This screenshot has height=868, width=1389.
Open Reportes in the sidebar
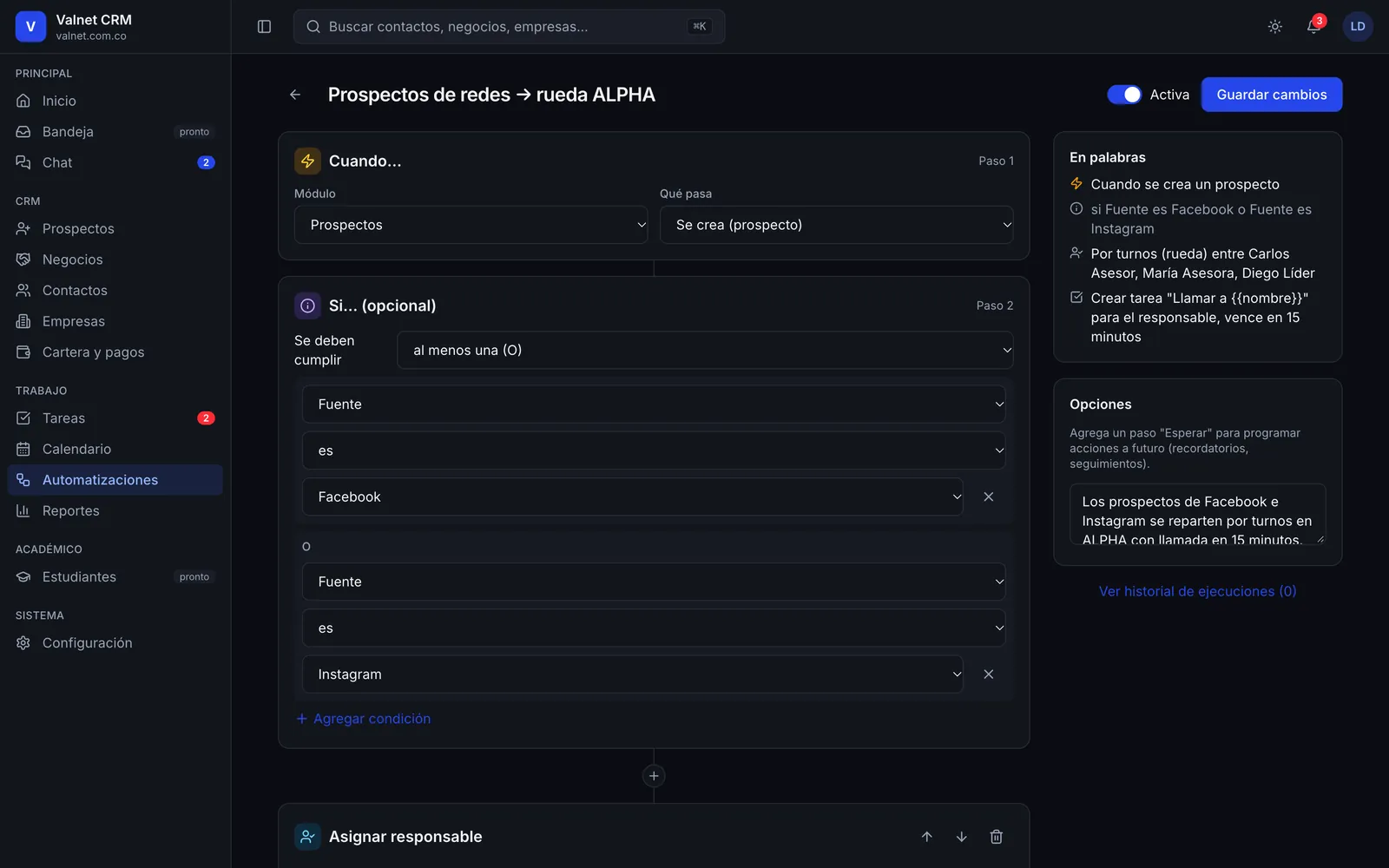115,510
